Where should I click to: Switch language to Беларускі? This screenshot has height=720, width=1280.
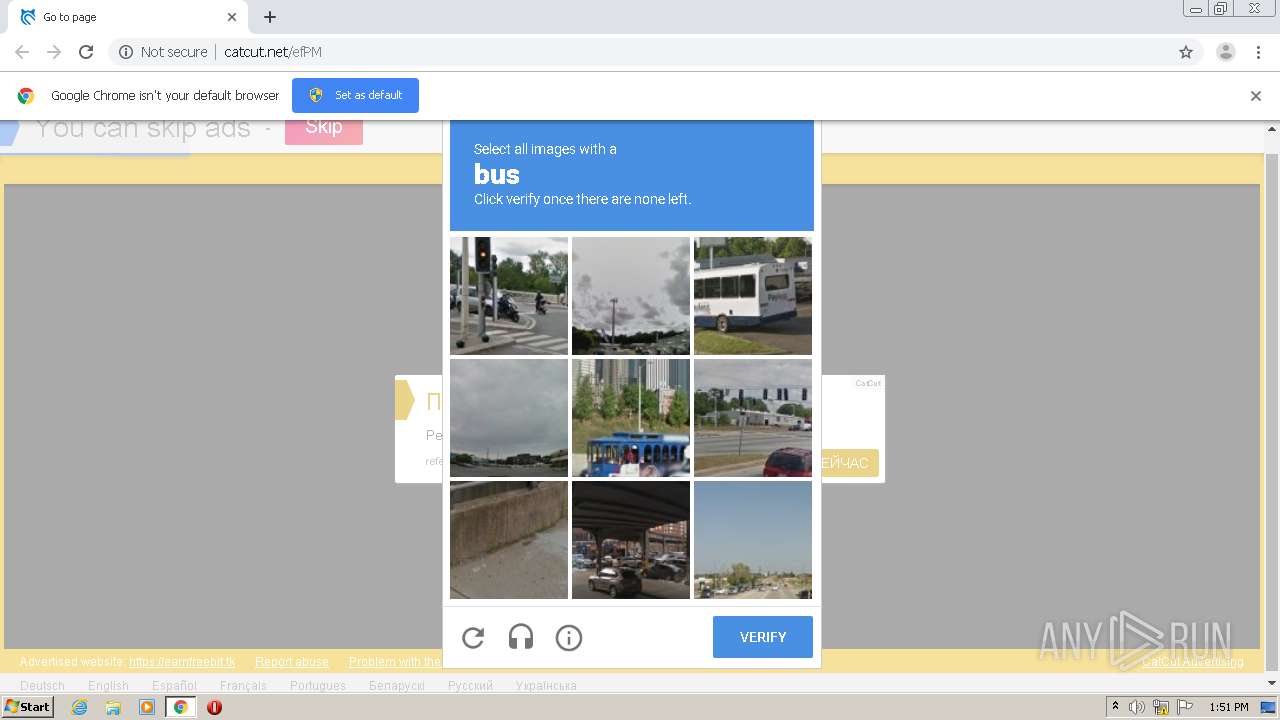click(x=397, y=686)
